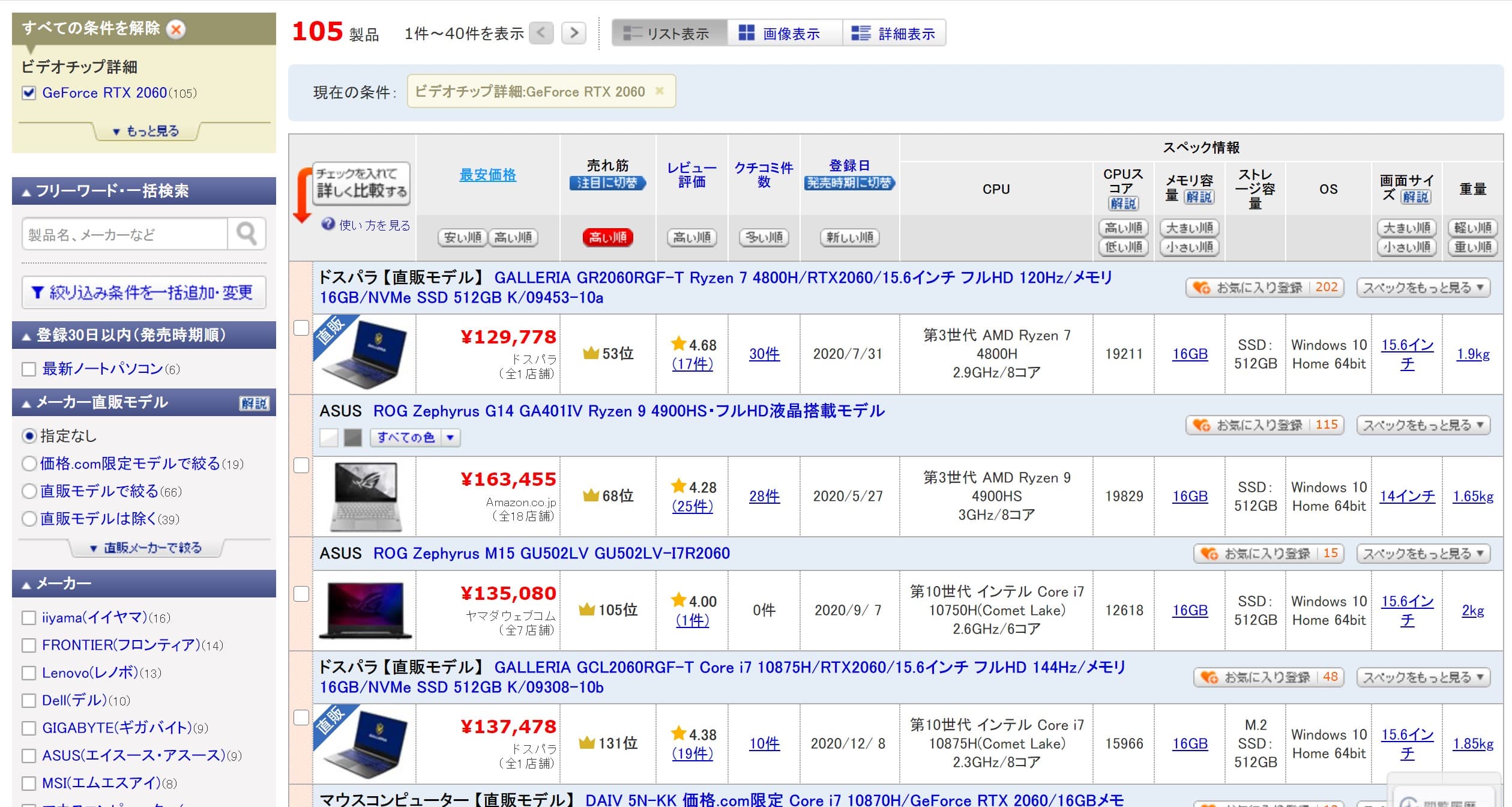This screenshot has width=1512, height=807.
Task: Open ROG Zephyrus M15 laptop thumbnail
Action: click(365, 610)
